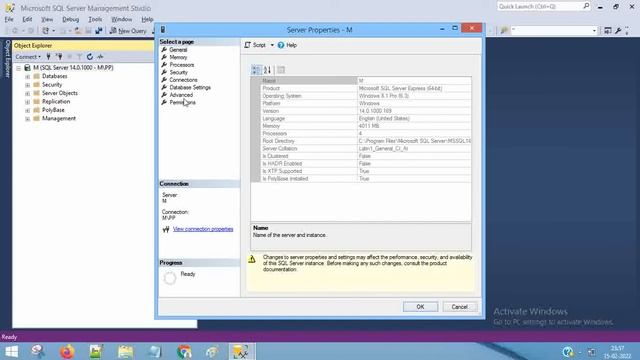Select the Security page in Server Properties

178,72
